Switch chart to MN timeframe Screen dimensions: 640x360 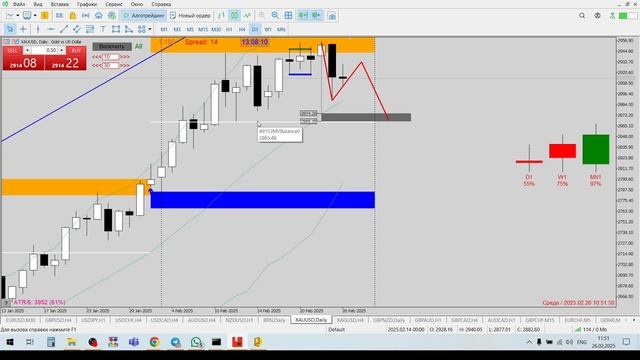pyautogui.click(x=281, y=29)
